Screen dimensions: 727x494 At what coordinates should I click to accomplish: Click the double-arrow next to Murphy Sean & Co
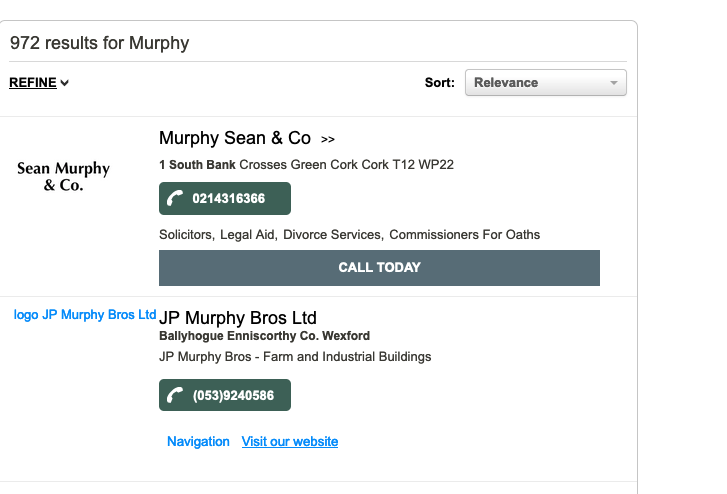point(328,139)
